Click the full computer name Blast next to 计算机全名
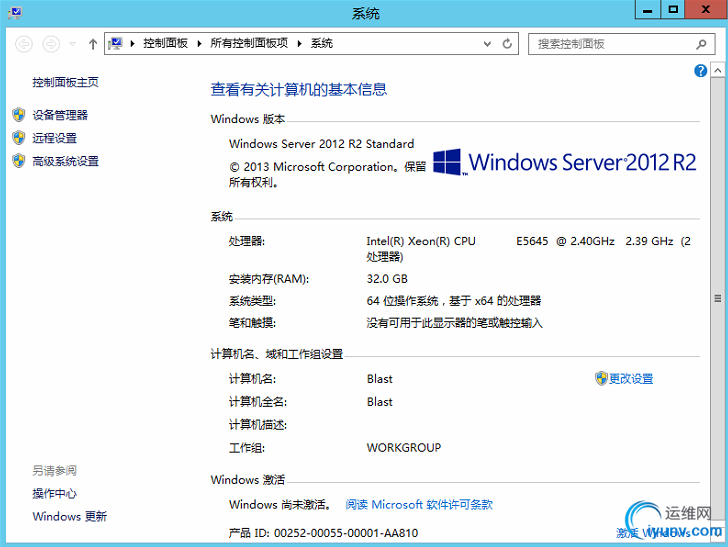The image size is (728, 547). click(380, 402)
